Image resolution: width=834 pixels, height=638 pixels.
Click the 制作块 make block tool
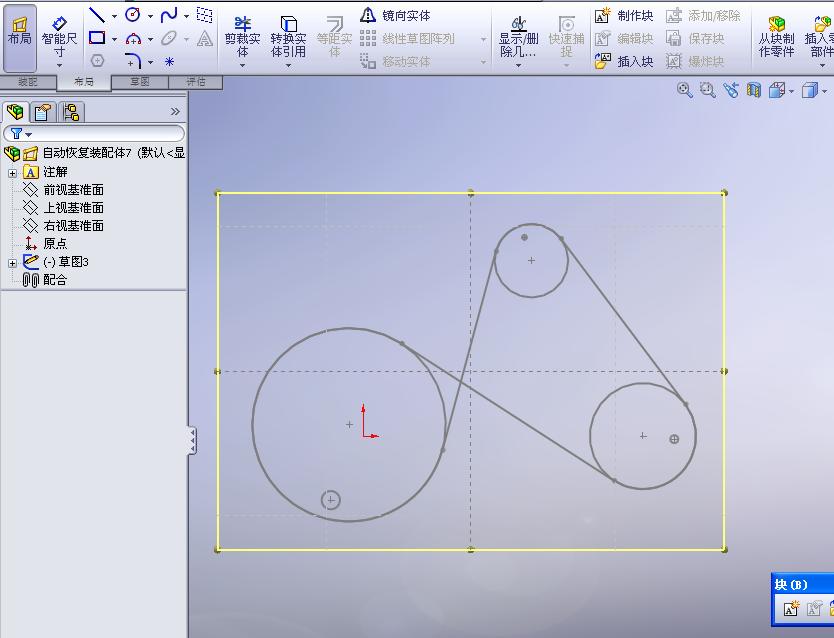click(624, 16)
